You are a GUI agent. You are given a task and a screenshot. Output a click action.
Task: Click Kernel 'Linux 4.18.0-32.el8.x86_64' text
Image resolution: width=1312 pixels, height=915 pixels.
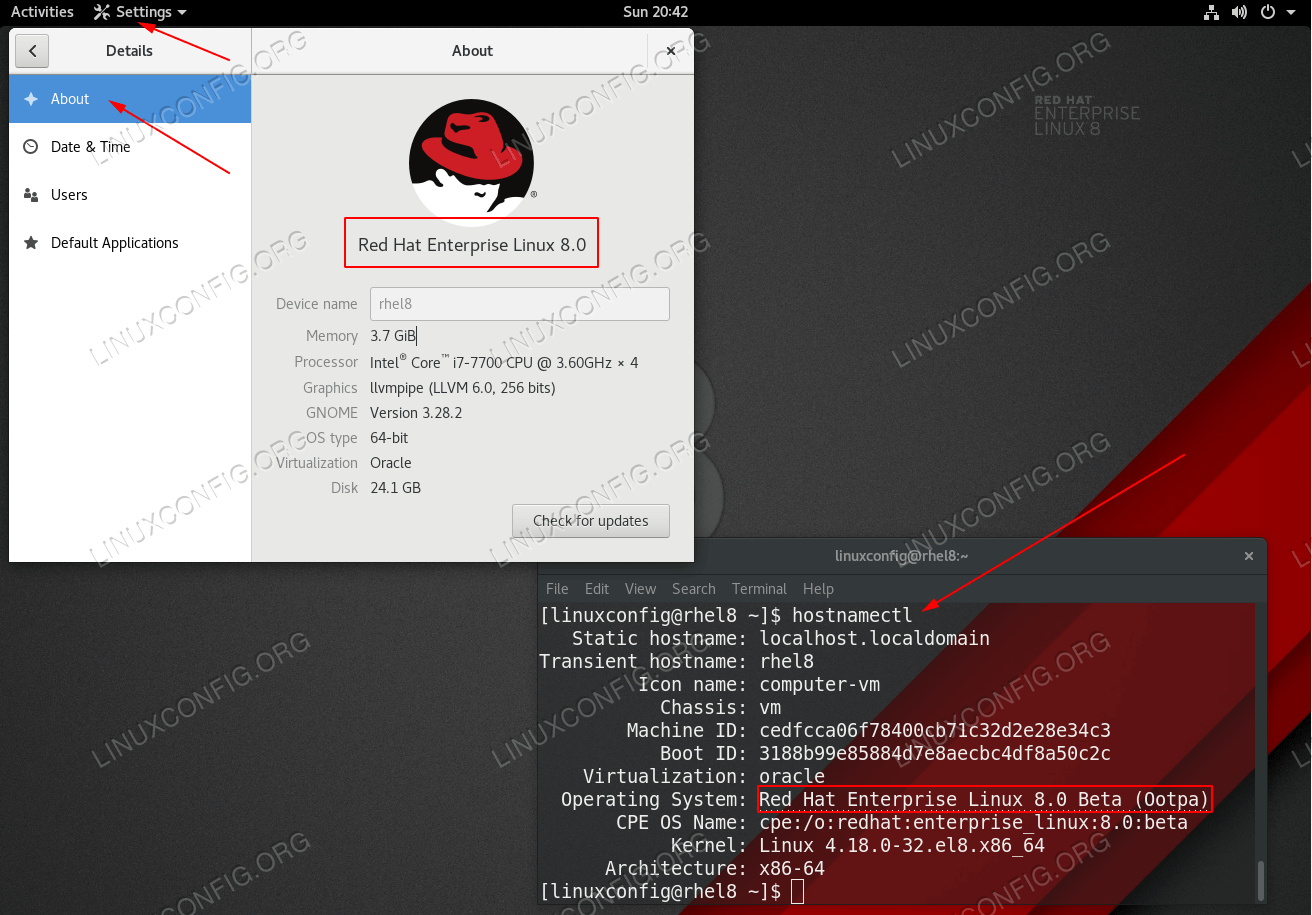pos(902,846)
